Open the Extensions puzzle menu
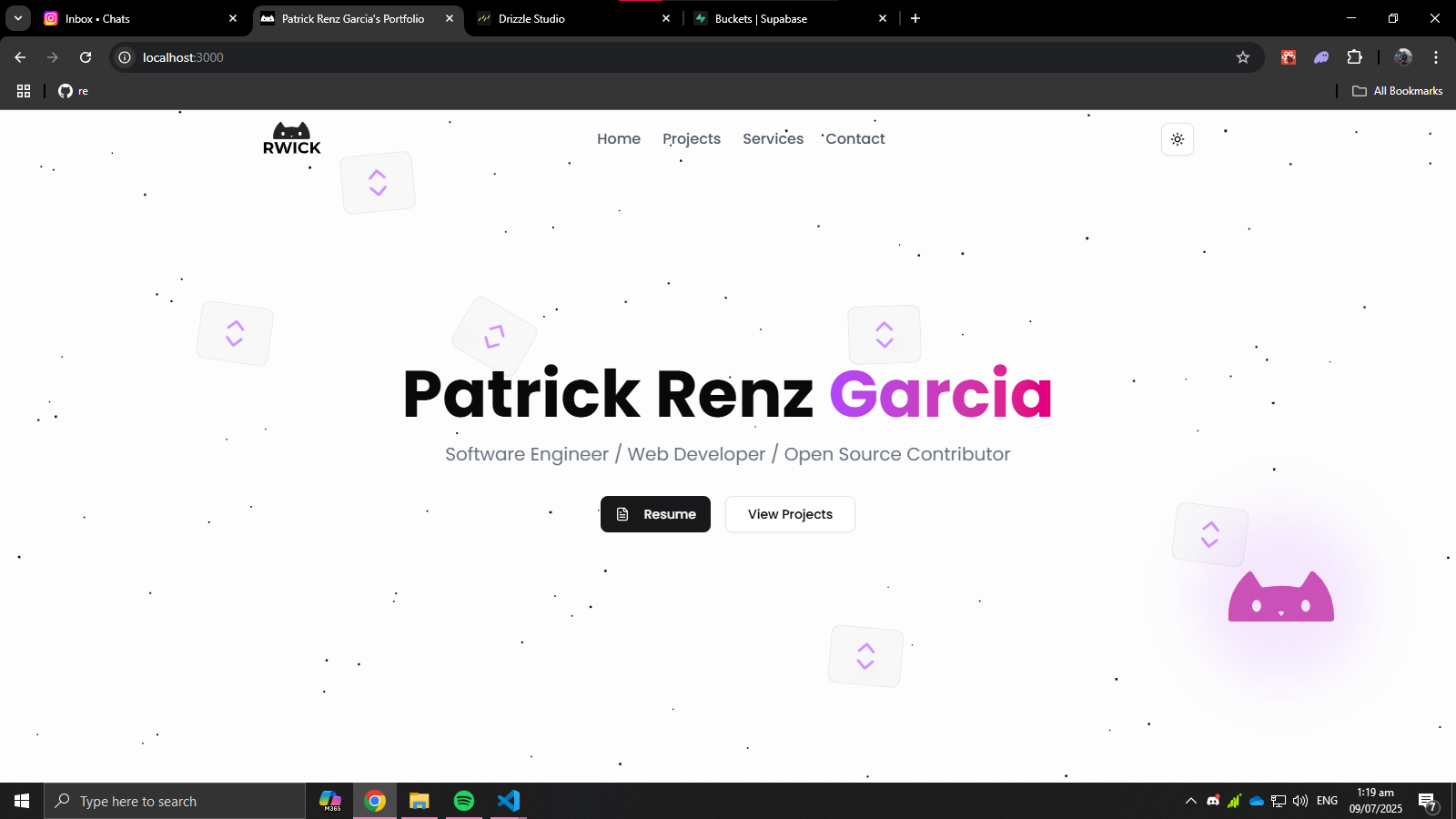The width and height of the screenshot is (1456, 819). click(1355, 57)
